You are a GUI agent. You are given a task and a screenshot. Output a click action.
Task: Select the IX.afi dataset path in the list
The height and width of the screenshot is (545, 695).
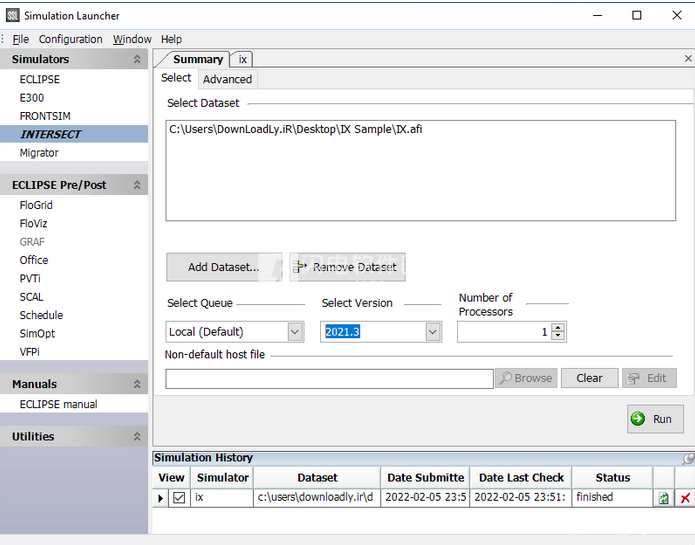(296, 129)
